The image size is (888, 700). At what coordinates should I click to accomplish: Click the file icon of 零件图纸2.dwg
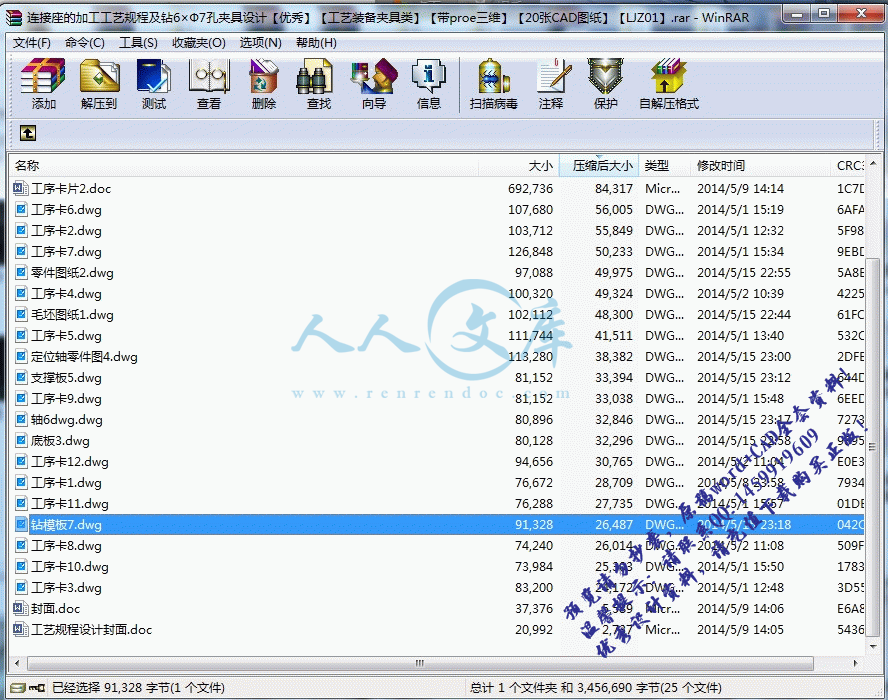pos(21,272)
